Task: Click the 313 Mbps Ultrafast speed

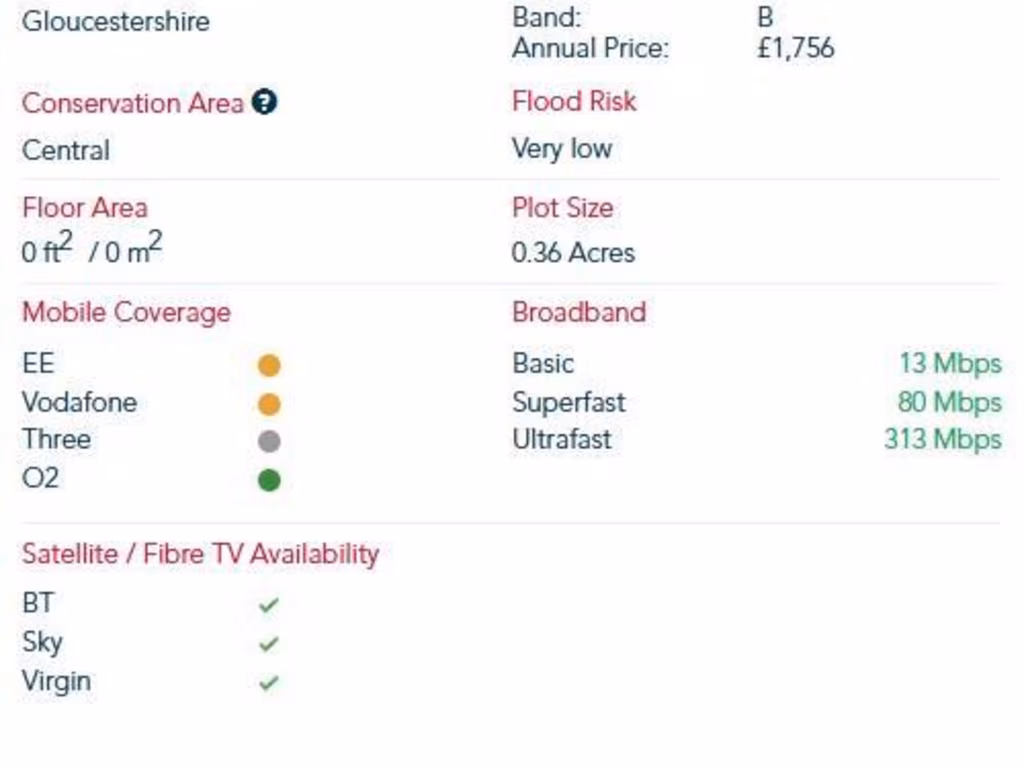Action: pyautogui.click(x=942, y=439)
